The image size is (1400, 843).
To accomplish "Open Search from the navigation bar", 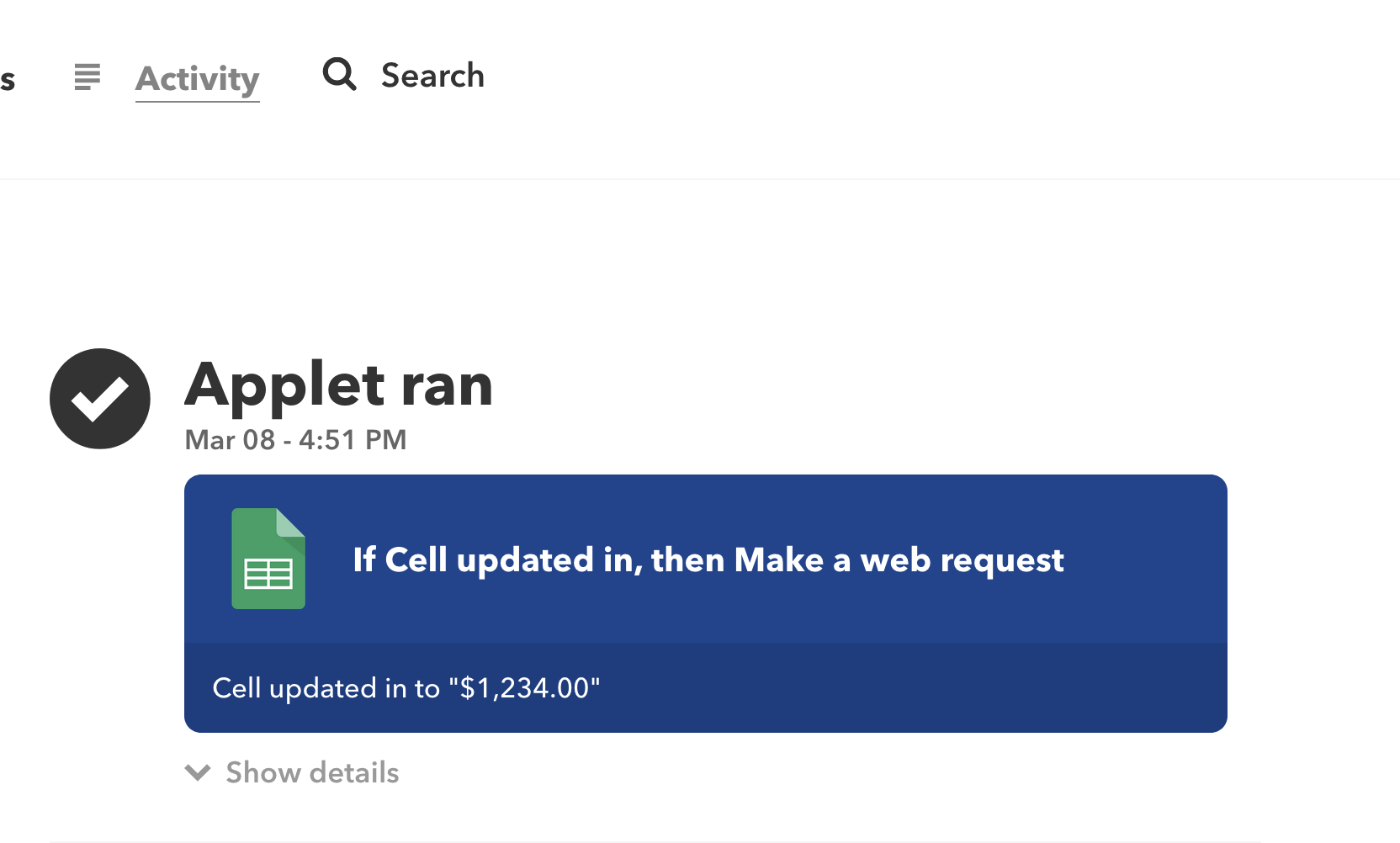I will (432, 76).
